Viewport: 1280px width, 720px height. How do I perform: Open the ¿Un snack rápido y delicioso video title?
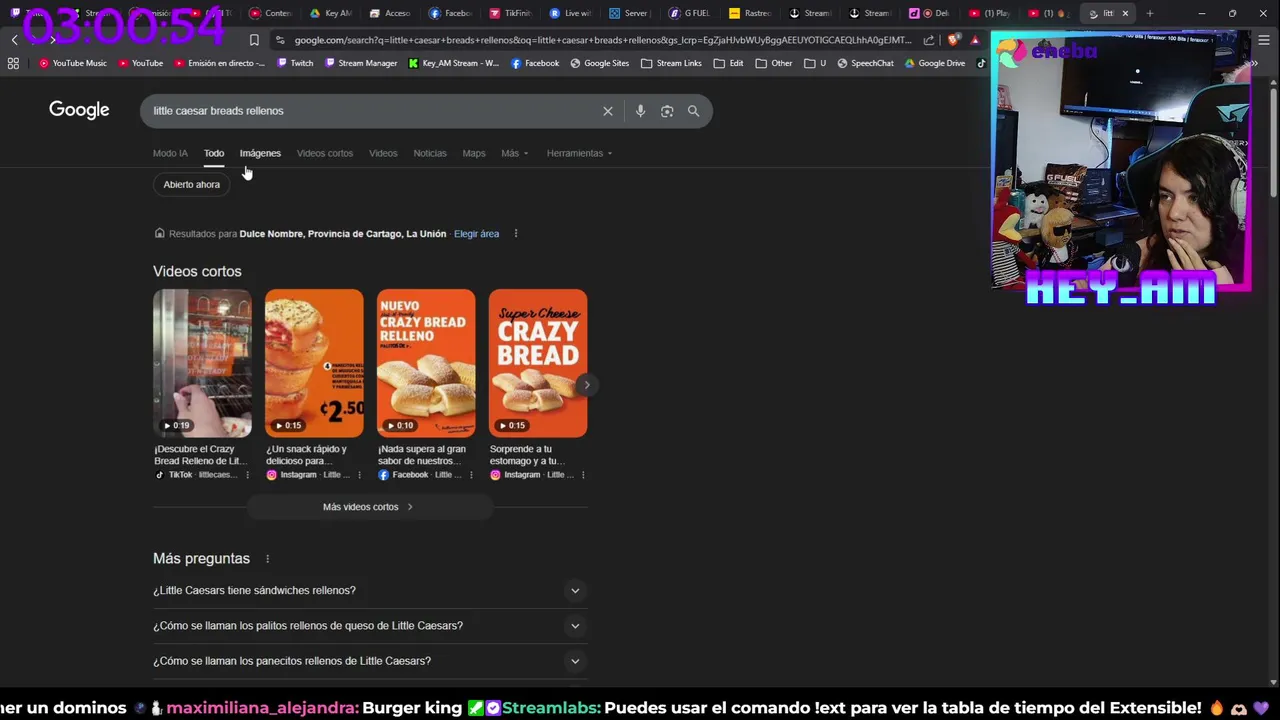tap(308, 455)
